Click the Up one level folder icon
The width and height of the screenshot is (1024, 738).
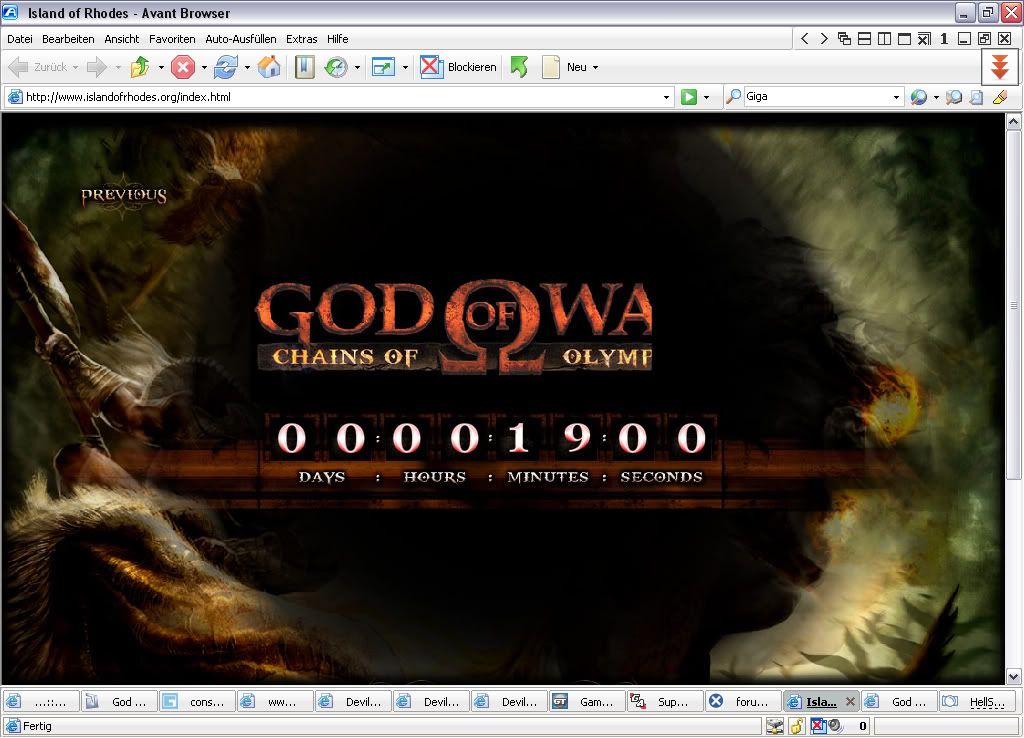click(x=140, y=67)
